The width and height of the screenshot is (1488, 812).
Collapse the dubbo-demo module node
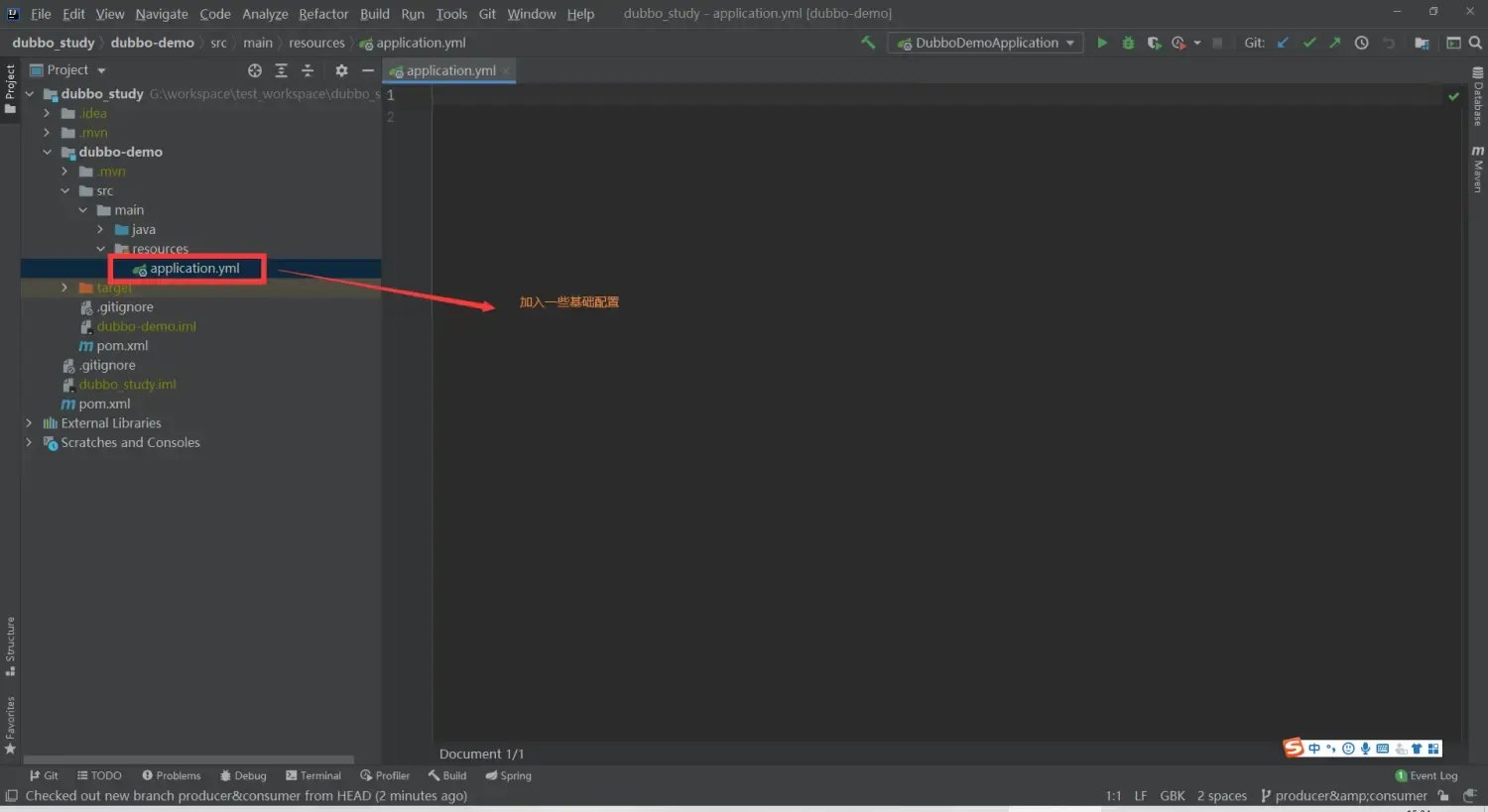tap(47, 152)
